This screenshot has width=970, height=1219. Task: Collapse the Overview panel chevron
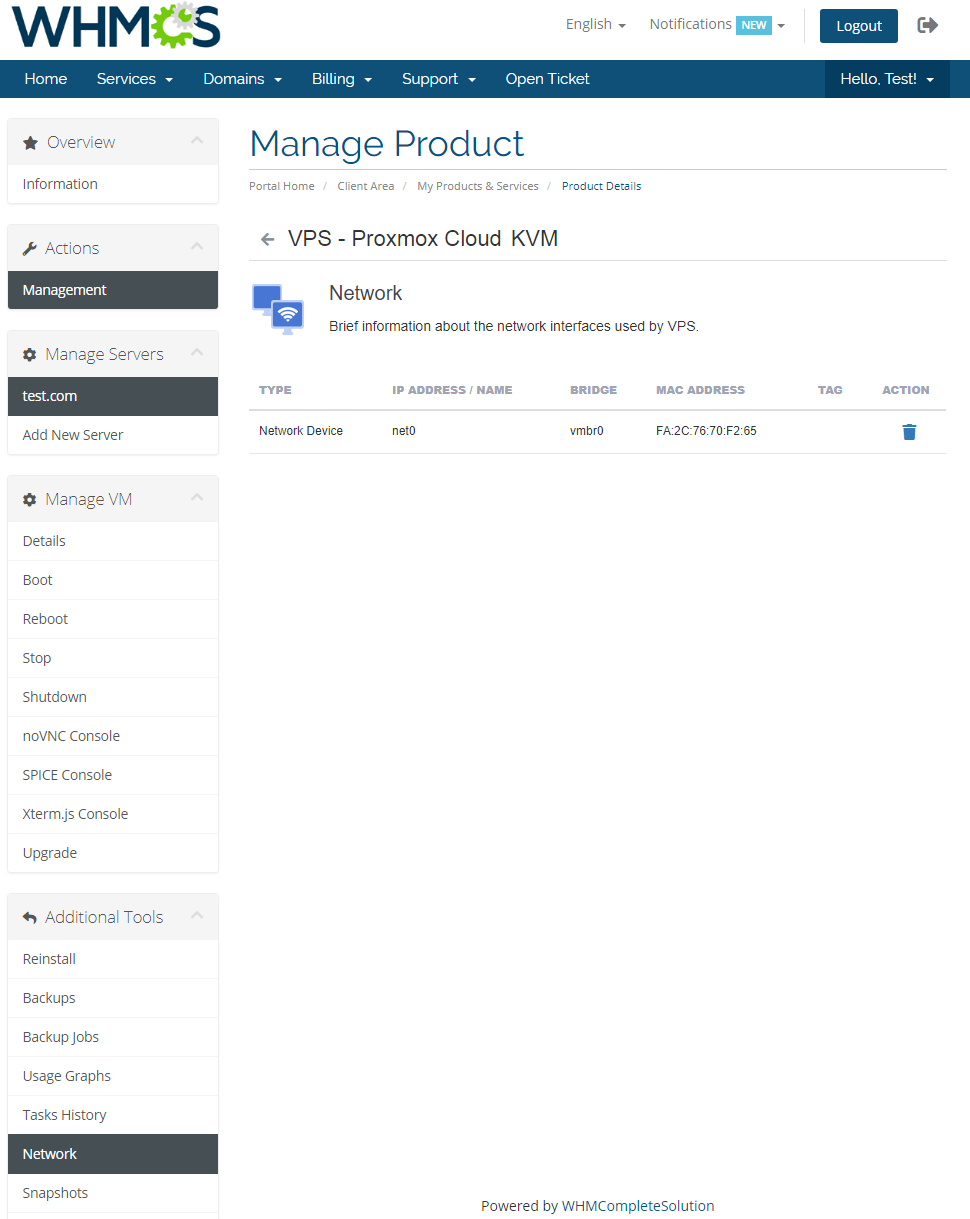tap(197, 141)
